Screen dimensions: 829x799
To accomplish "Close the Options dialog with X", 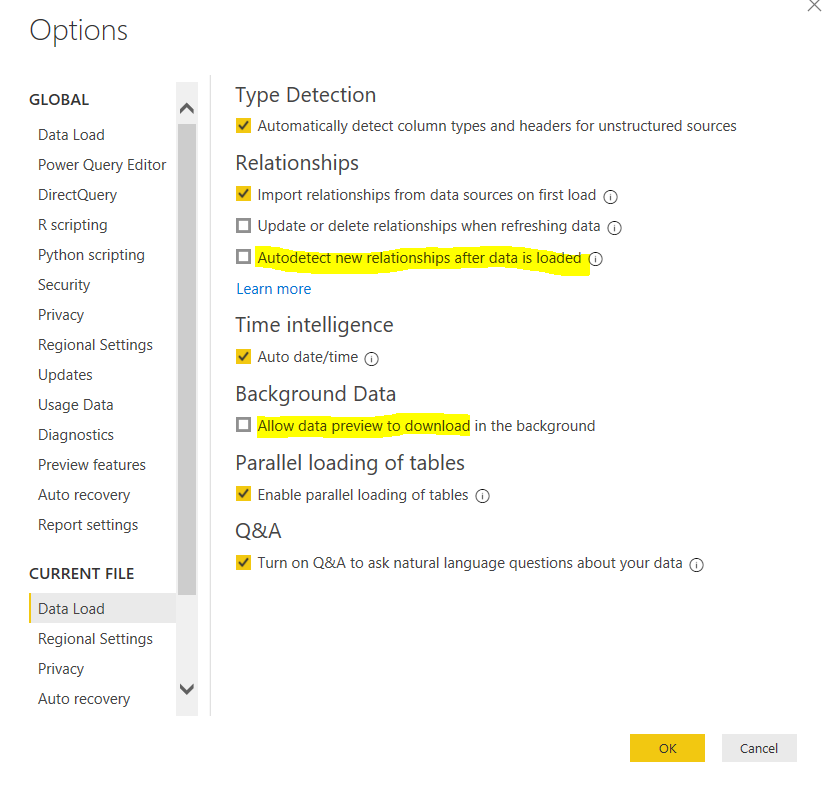I will point(813,6).
